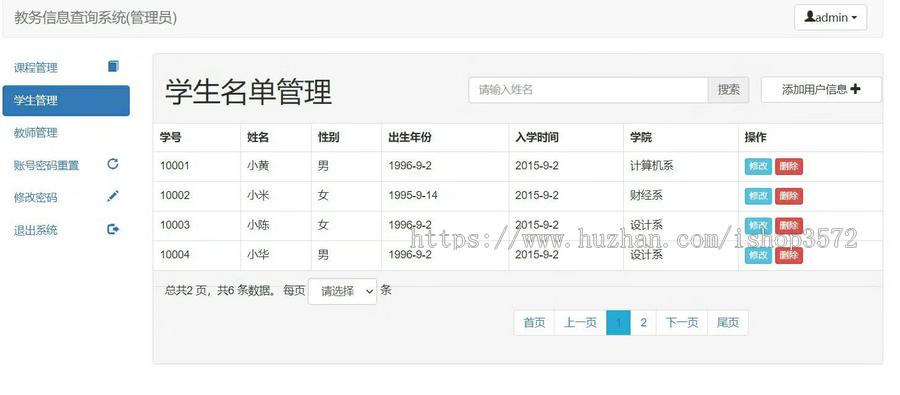Viewport: 900px width, 395px height.
Task: Click the name 小陈
Action: click(x=258, y=225)
